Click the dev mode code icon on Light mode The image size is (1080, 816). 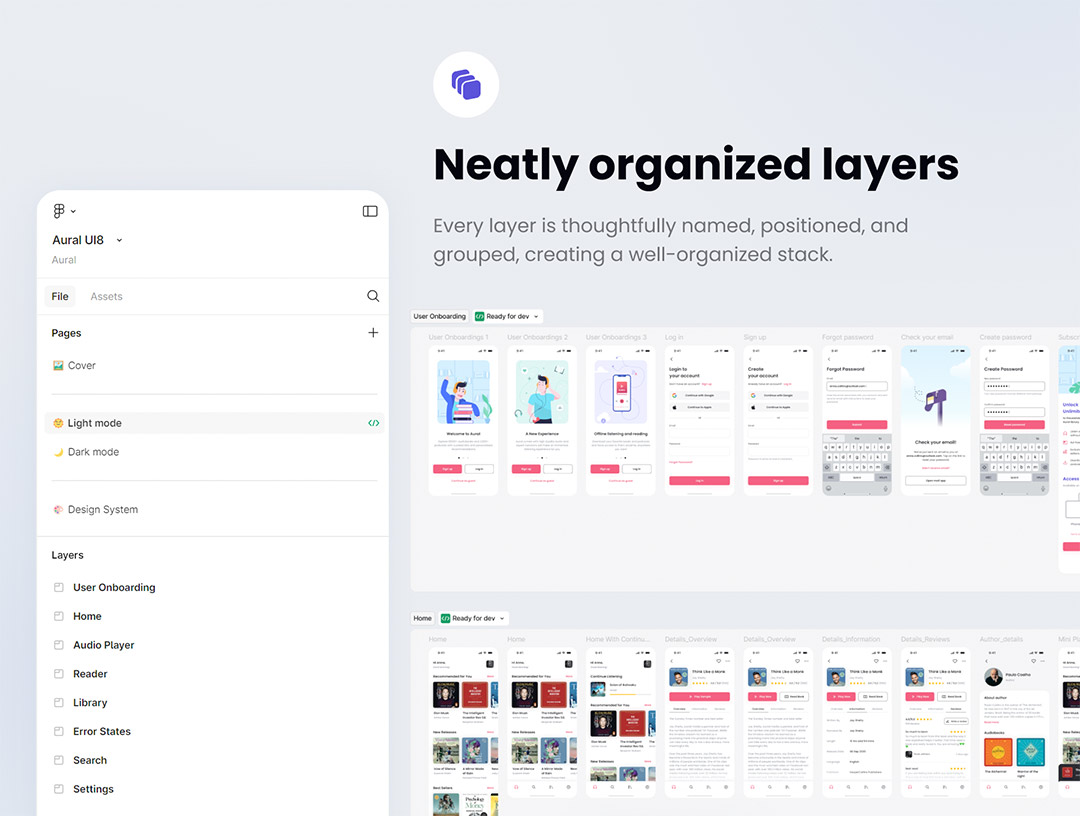(x=373, y=423)
